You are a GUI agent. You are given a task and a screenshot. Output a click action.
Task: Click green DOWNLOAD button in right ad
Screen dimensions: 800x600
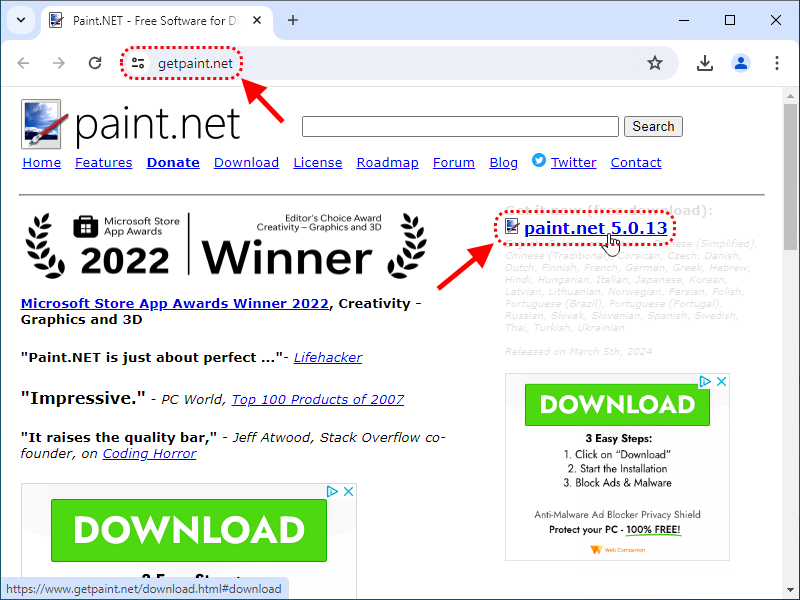pos(617,405)
